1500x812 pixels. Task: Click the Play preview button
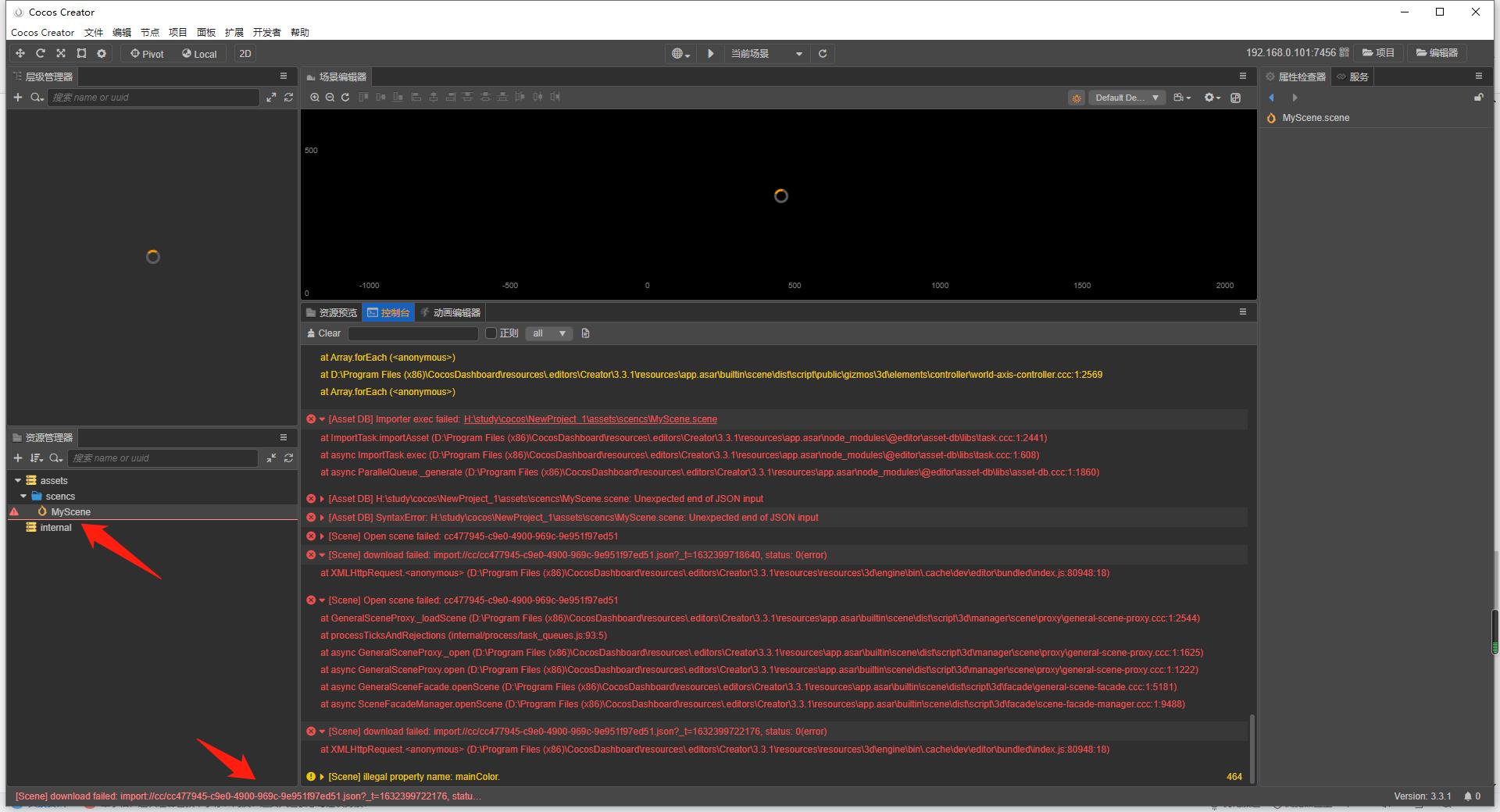(x=711, y=54)
